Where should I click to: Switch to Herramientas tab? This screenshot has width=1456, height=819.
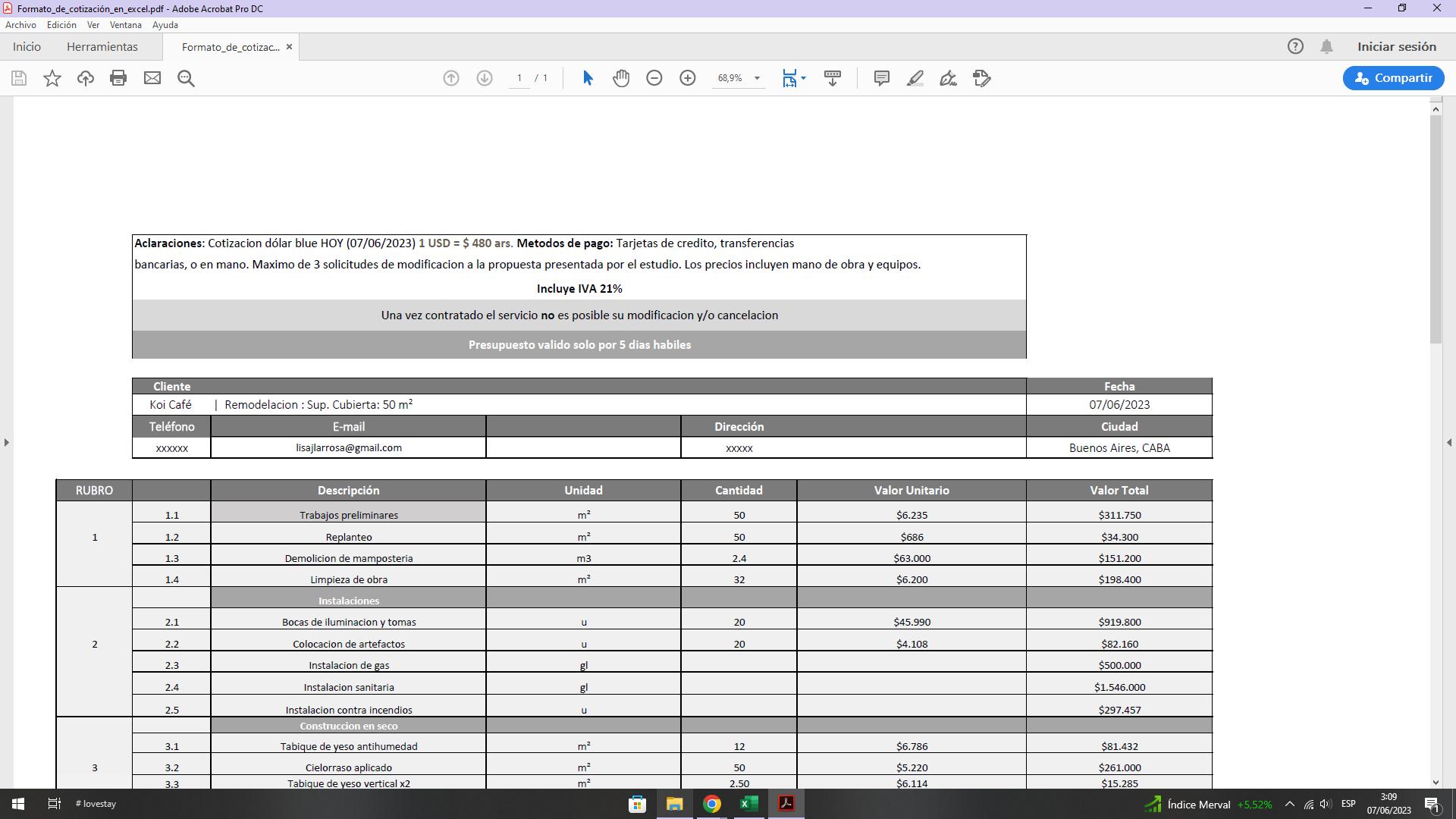tap(102, 47)
